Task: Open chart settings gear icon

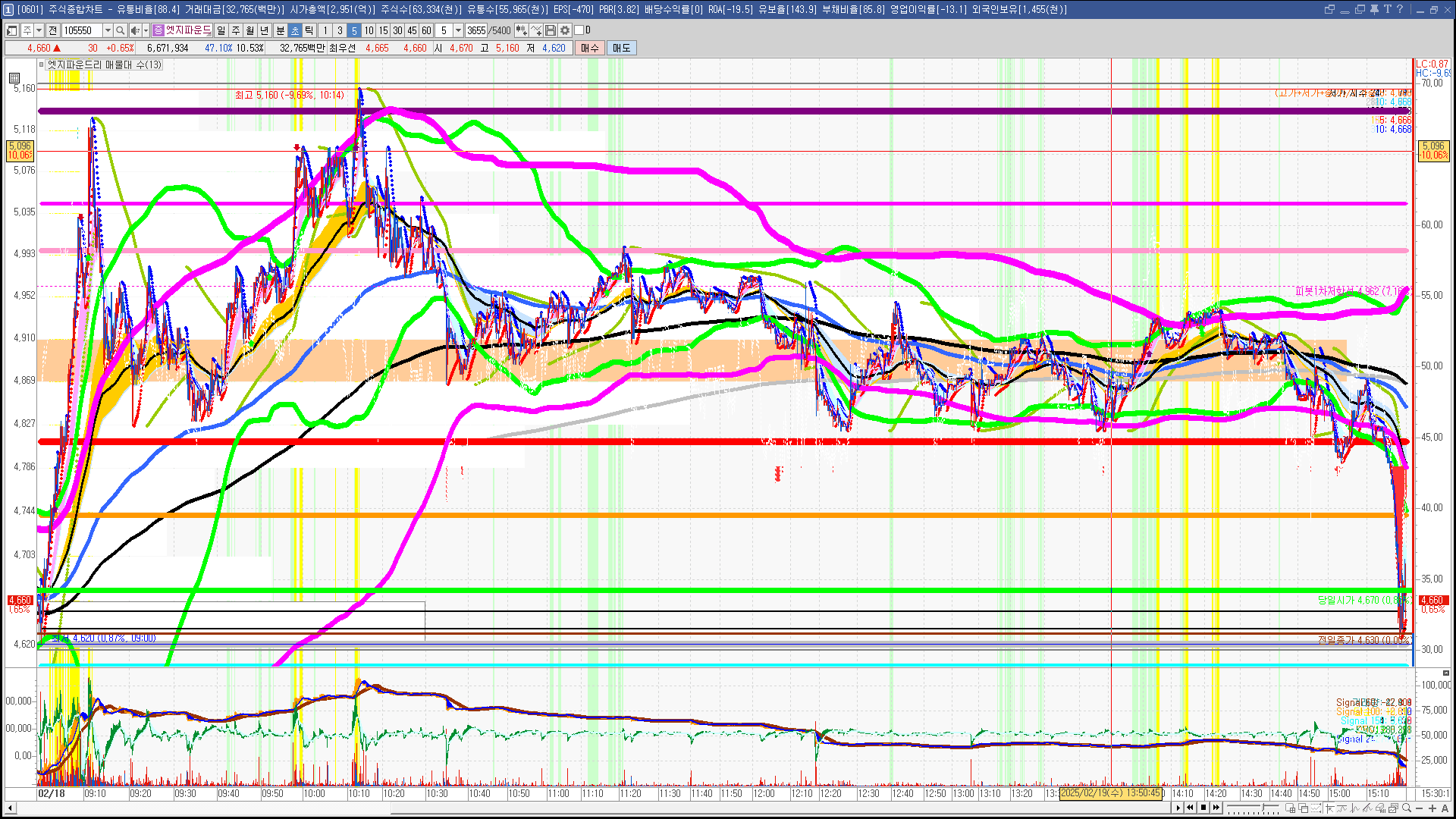Action: click(x=565, y=30)
